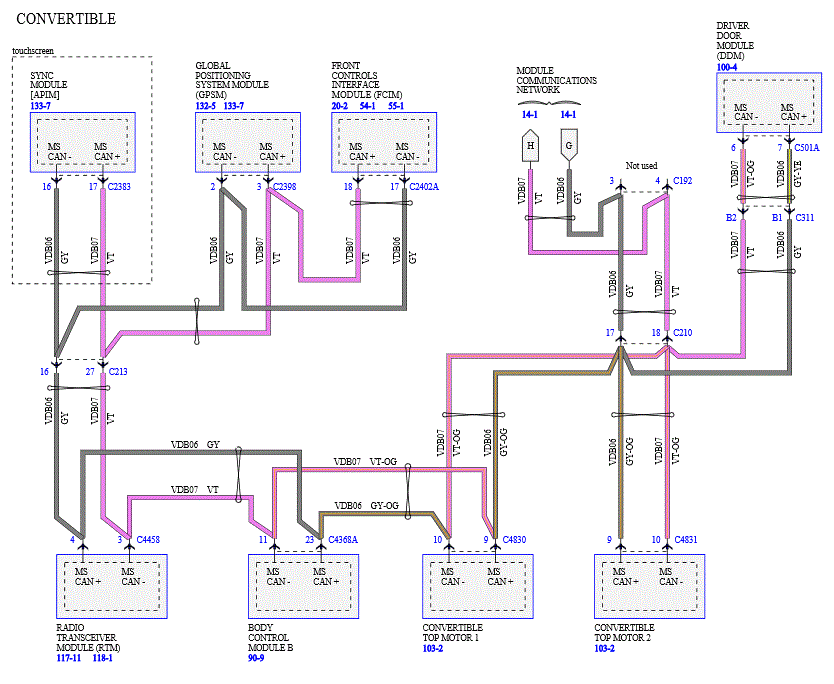The image size is (834, 684).
Task: Click connector label C2383
Action: point(119,187)
